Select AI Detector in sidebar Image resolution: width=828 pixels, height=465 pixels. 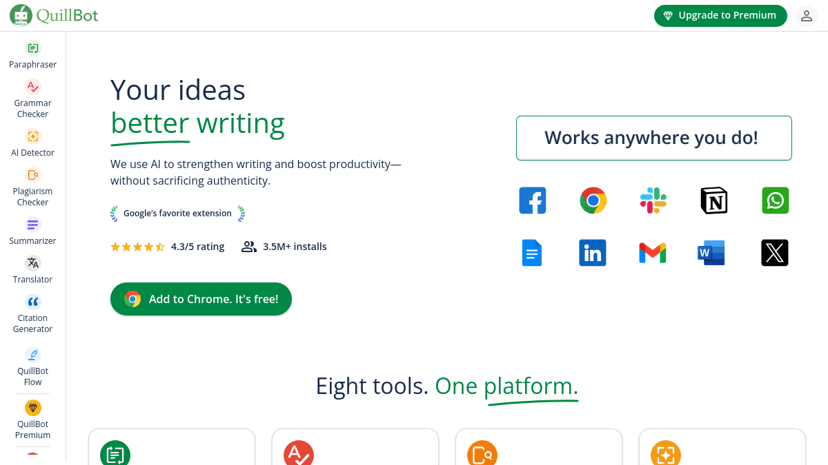(33, 144)
